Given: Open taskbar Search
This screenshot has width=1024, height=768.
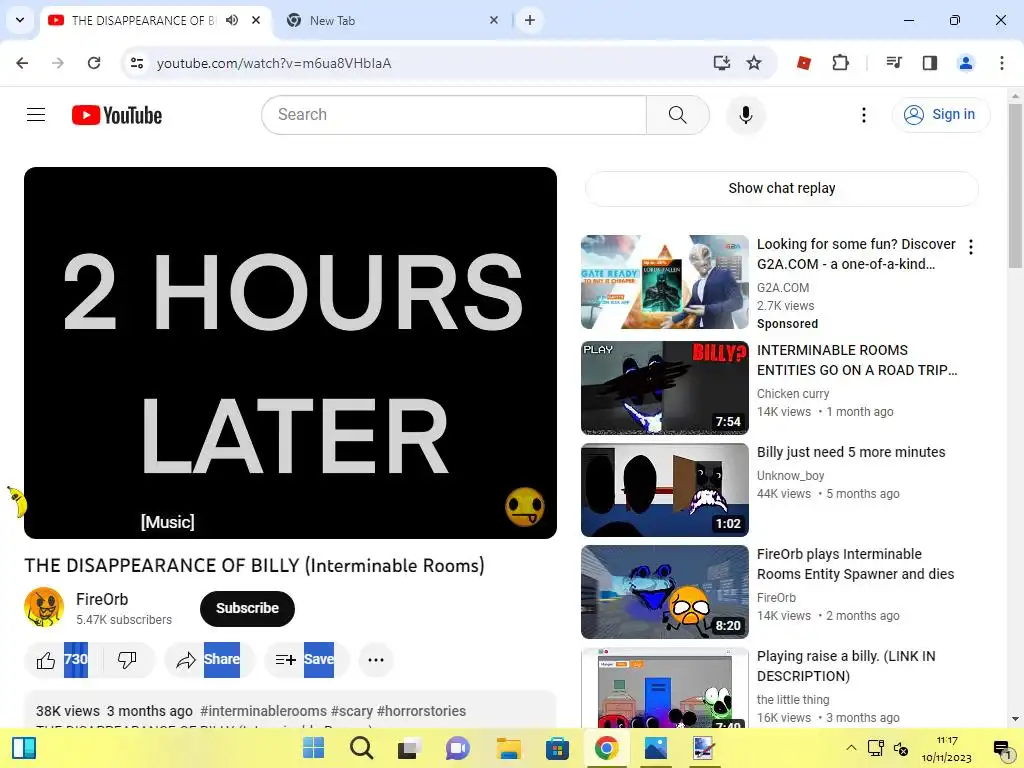Looking at the screenshot, I should [361, 748].
